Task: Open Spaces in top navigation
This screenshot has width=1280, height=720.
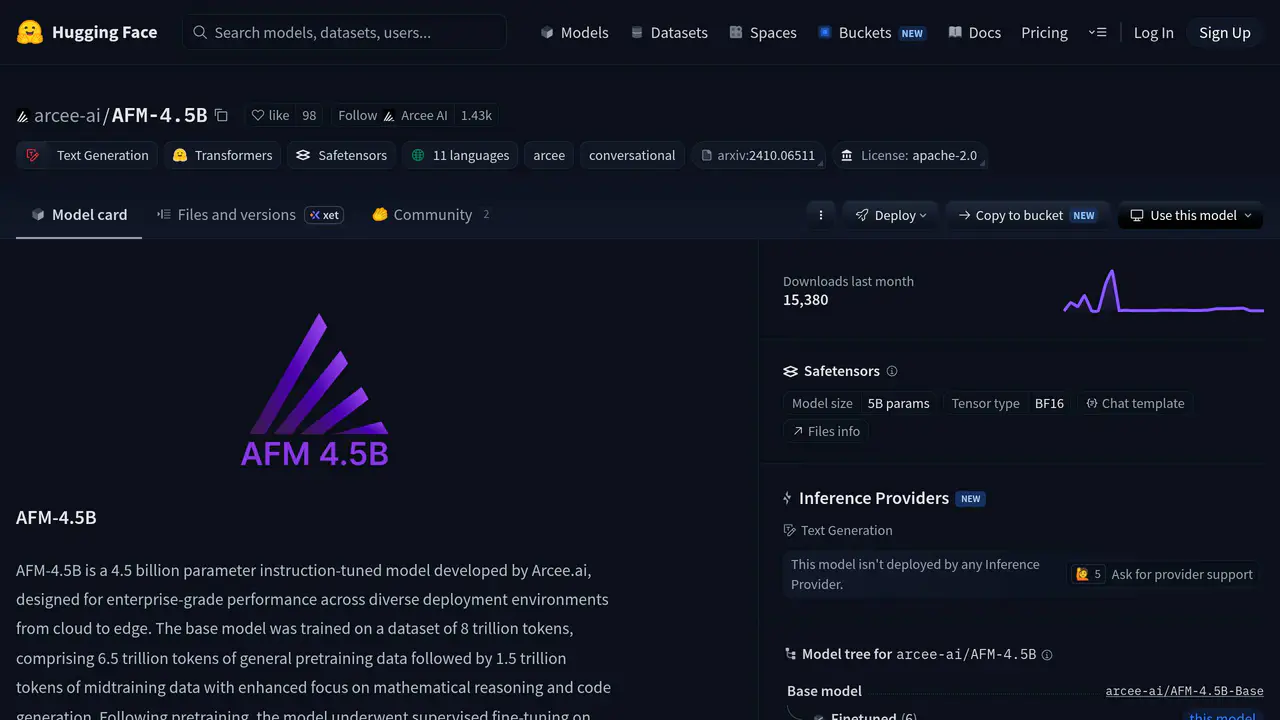Action: point(763,32)
